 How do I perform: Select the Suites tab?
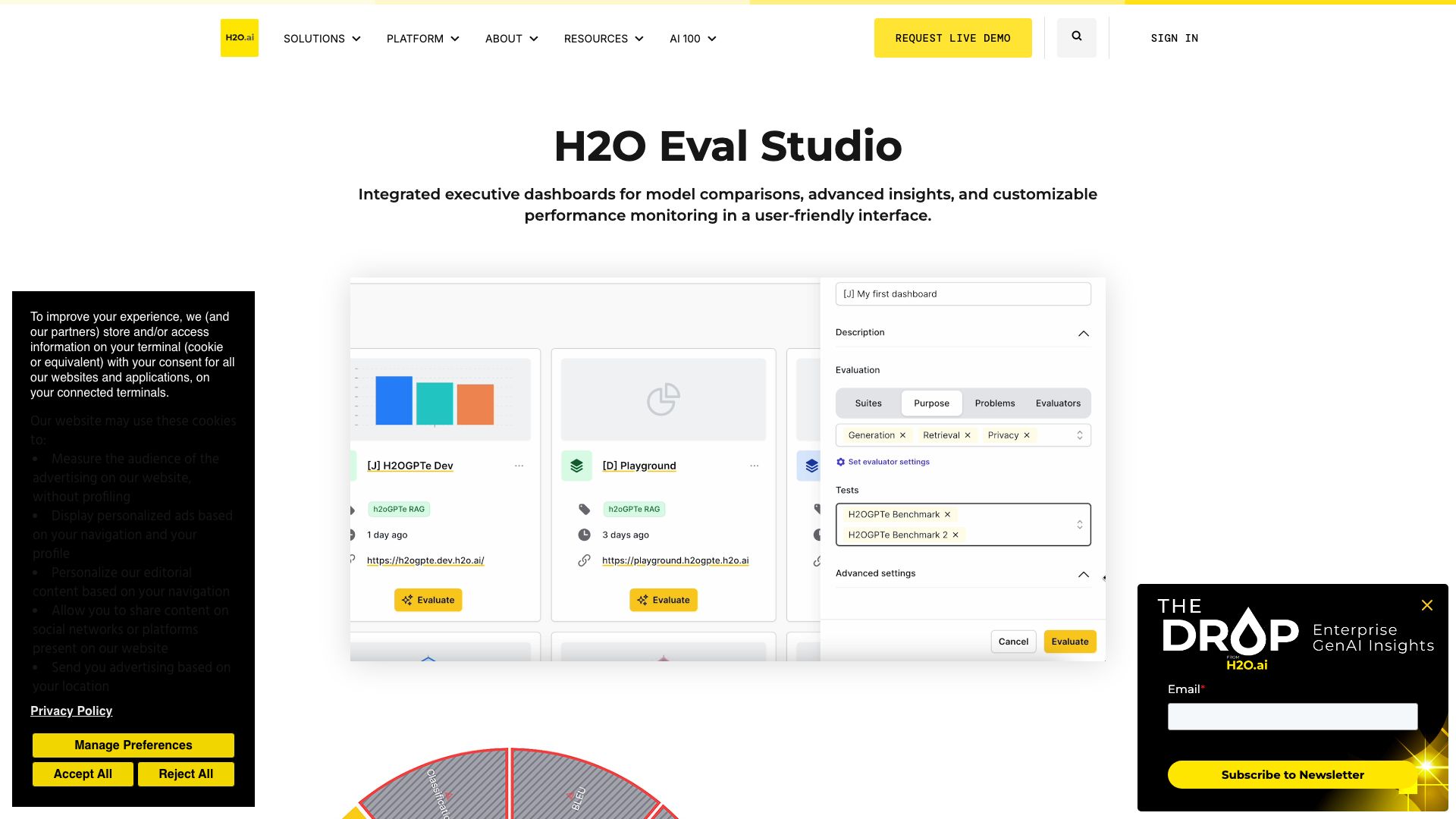pyautogui.click(x=868, y=403)
